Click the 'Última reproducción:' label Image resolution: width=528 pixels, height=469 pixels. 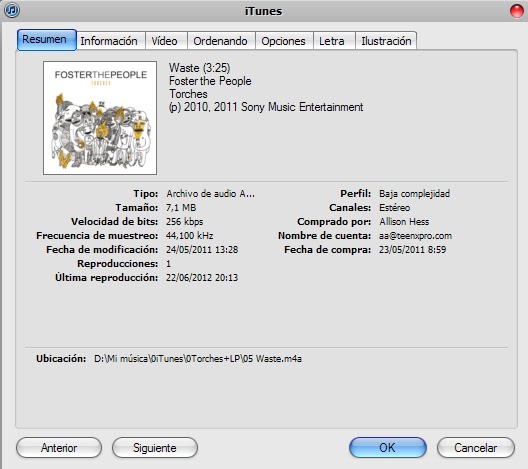(x=106, y=277)
